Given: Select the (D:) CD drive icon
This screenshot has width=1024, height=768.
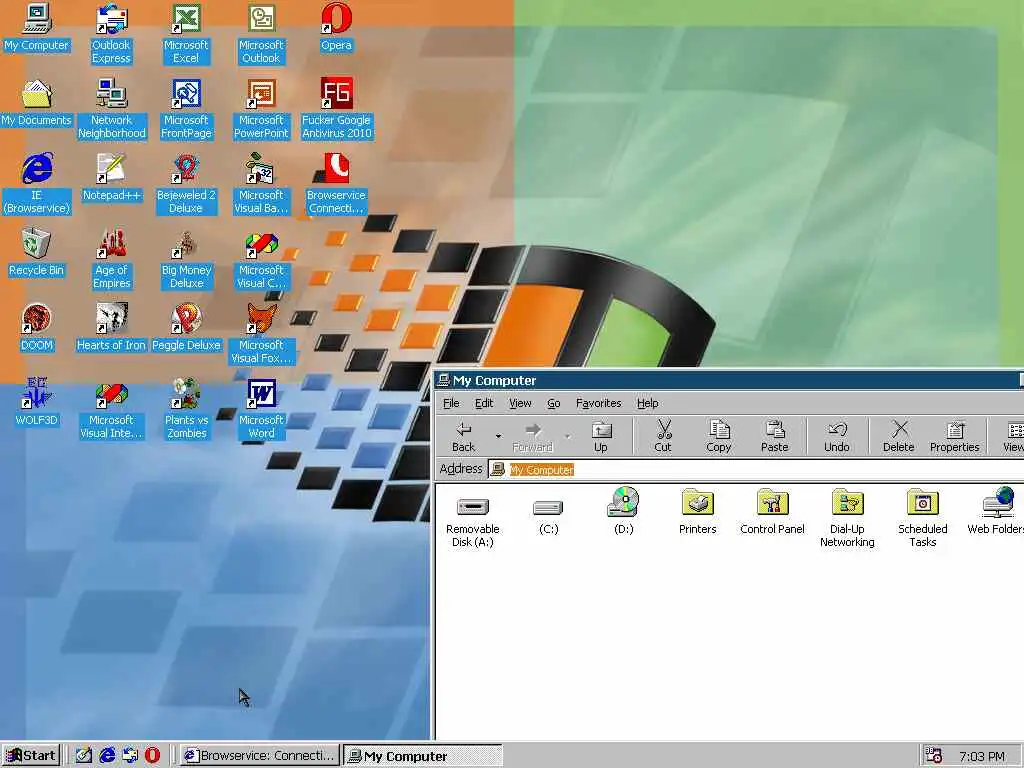Looking at the screenshot, I should click(624, 511).
